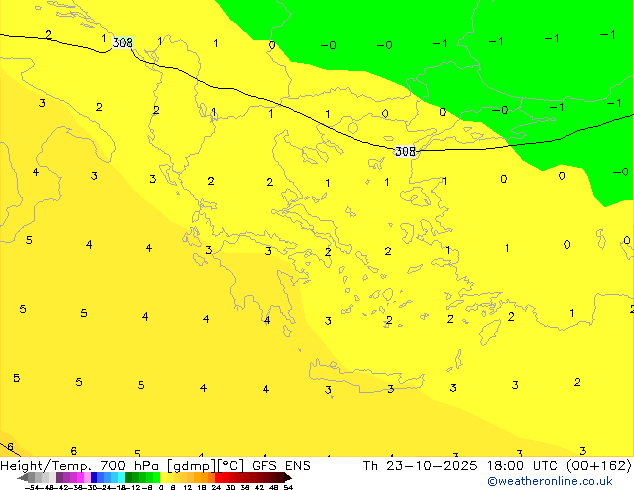Click the '24' legend scale value
Image resolution: width=634 pixels, height=490 pixels.
(x=216, y=488)
